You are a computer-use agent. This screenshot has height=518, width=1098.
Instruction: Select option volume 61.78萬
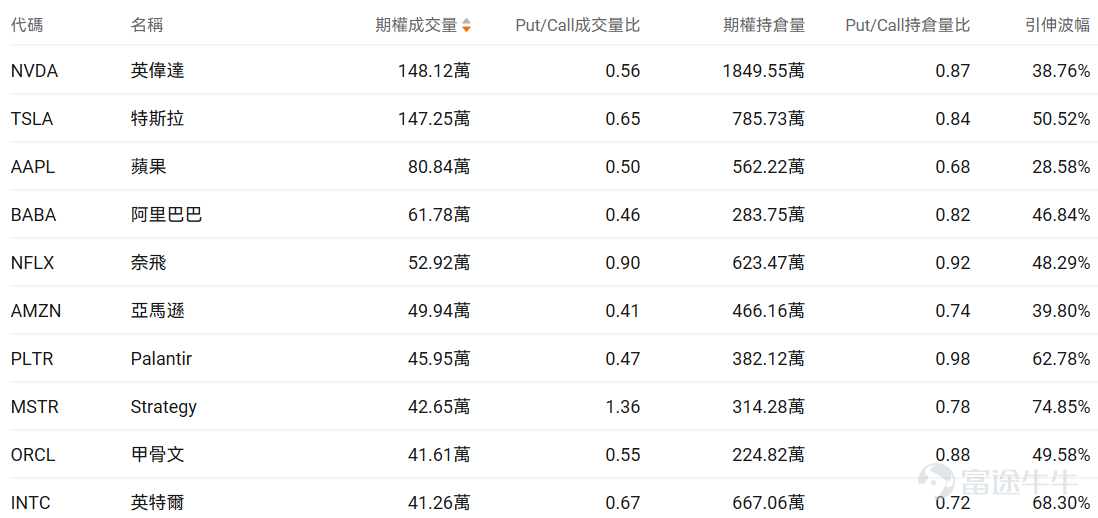439,215
